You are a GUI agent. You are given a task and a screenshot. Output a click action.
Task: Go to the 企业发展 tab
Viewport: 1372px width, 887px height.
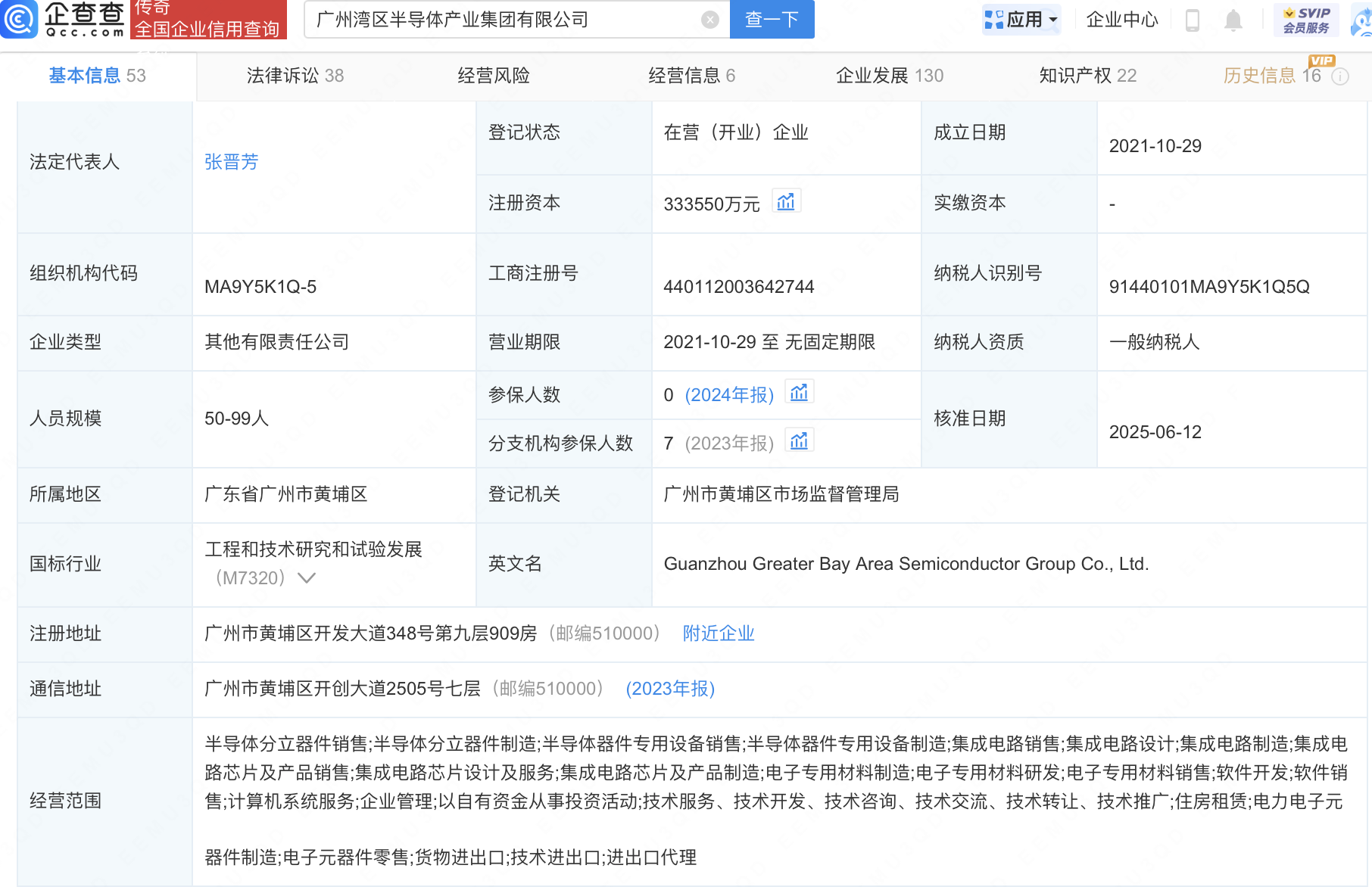pos(890,76)
